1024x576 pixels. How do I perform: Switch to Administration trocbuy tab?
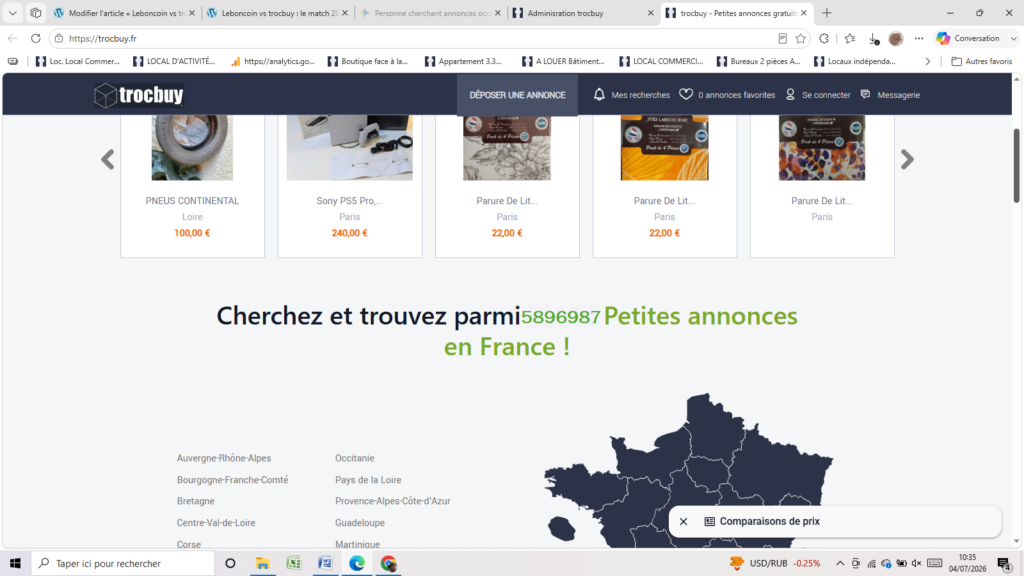(583, 13)
